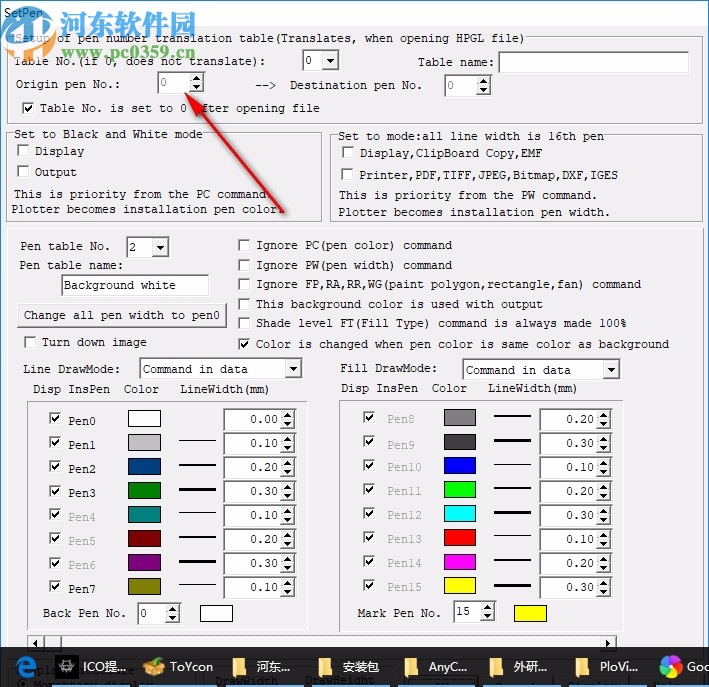Open the Pen table No. dropdown

click(x=161, y=247)
